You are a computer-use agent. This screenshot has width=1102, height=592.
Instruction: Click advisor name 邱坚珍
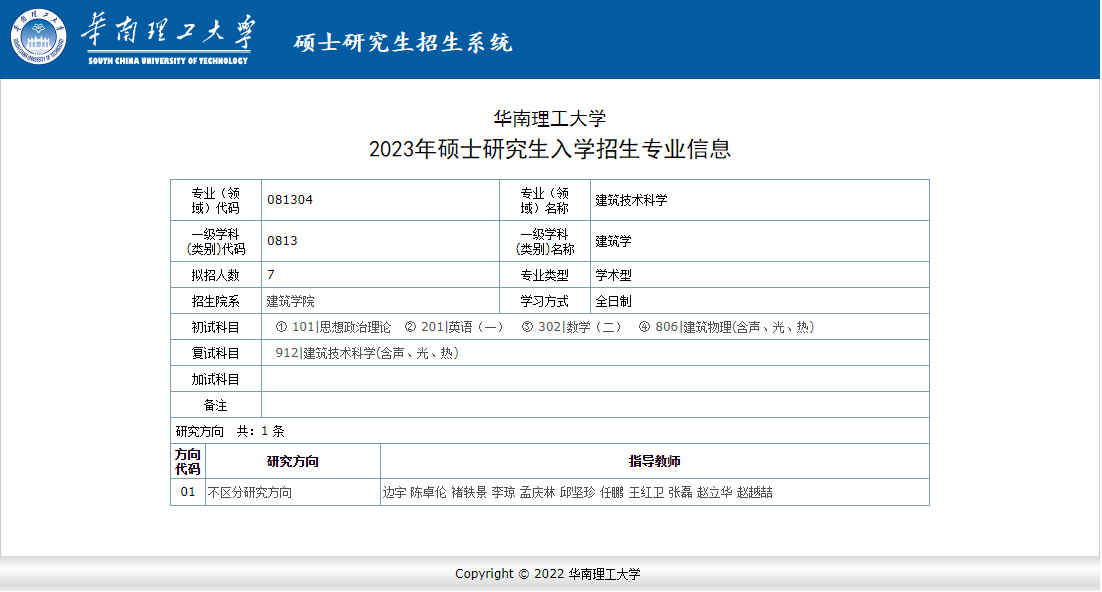[578, 492]
